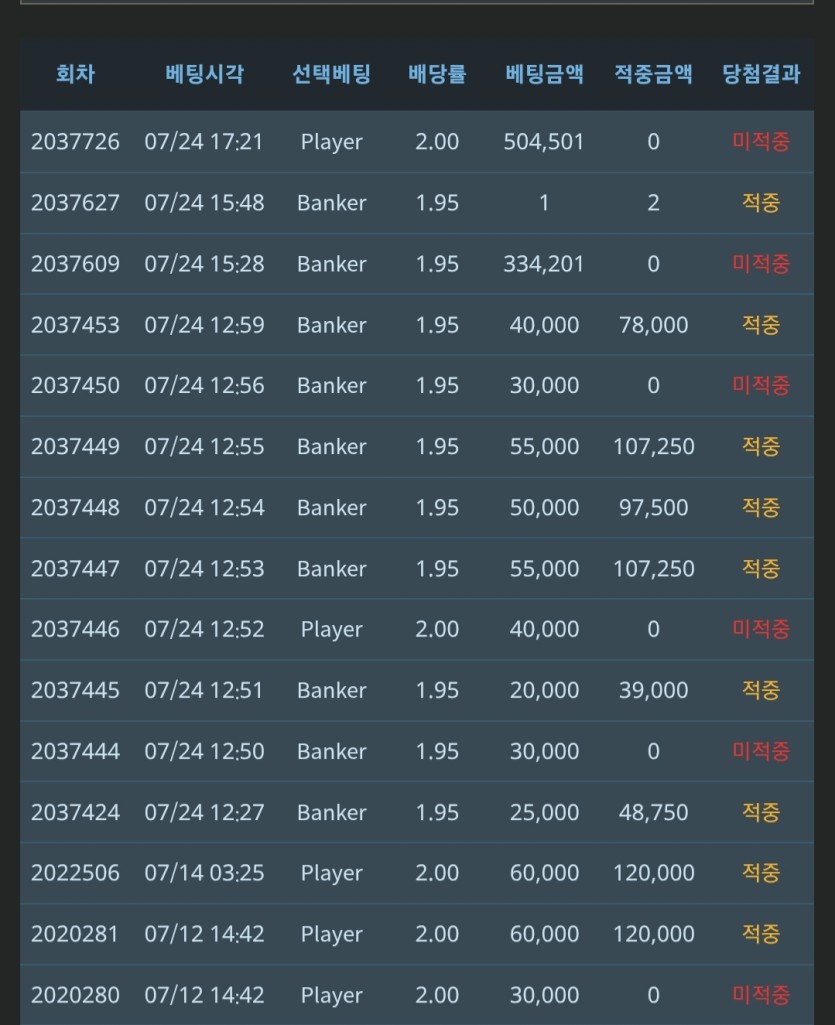Click the 78,000 winnings cell
835x1025 pixels.
click(x=653, y=325)
